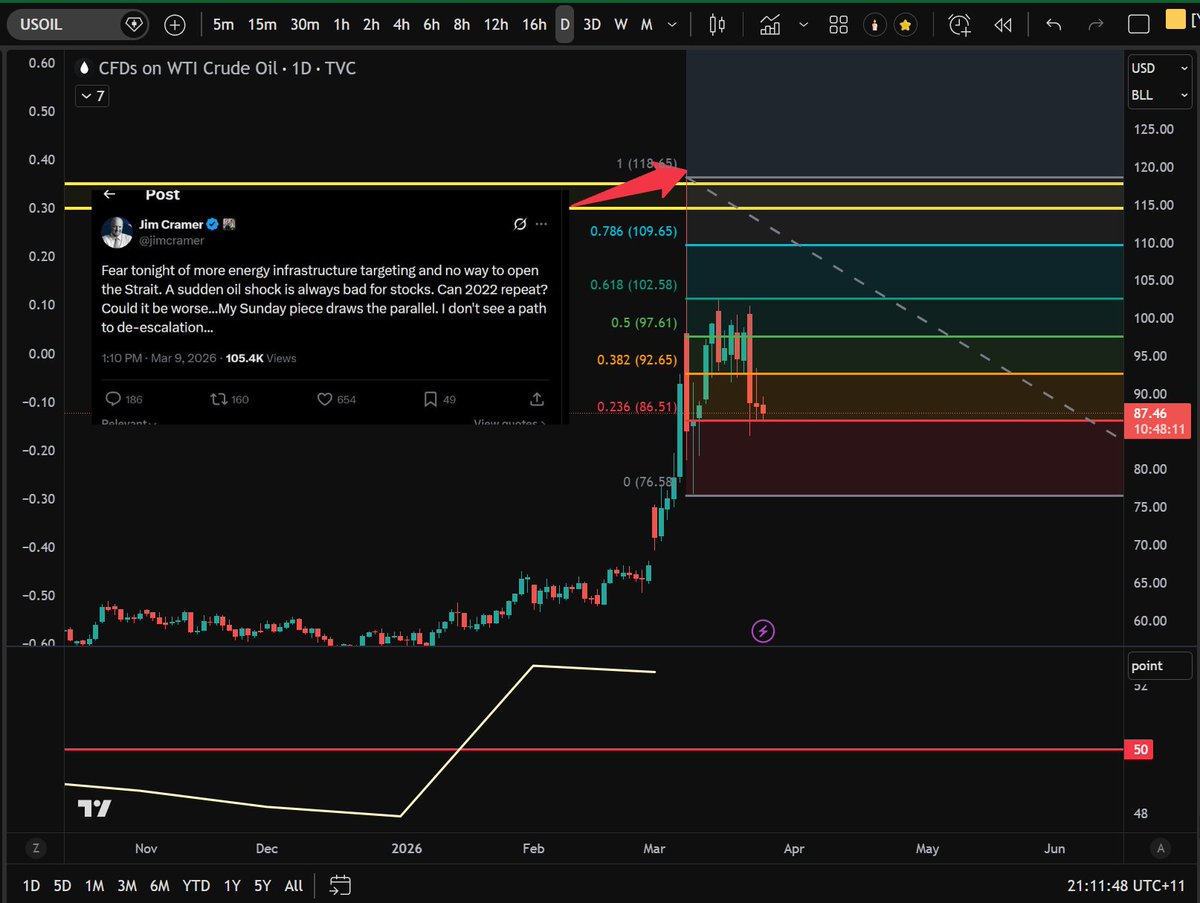This screenshot has height=903, width=1200.
Task: Switch to the 15m timeframe
Action: point(262,25)
